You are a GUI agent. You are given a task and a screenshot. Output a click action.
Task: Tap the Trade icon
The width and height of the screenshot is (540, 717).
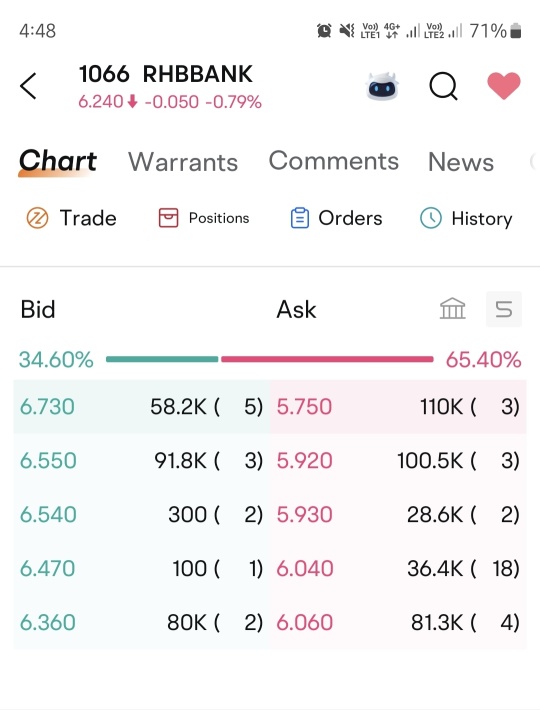click(x=37, y=218)
